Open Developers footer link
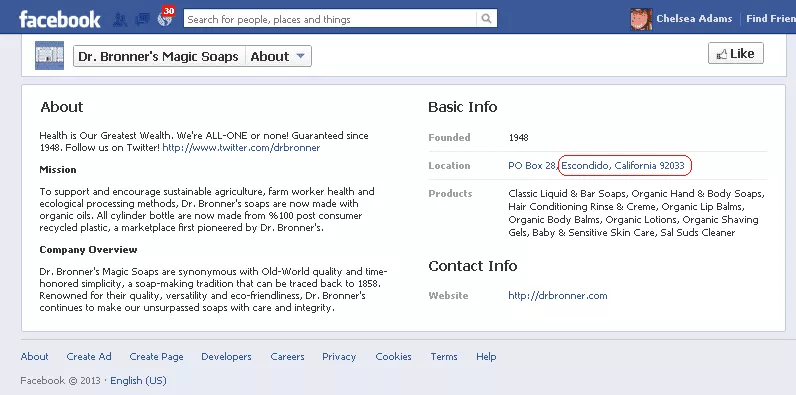796x395 pixels. tap(226, 356)
